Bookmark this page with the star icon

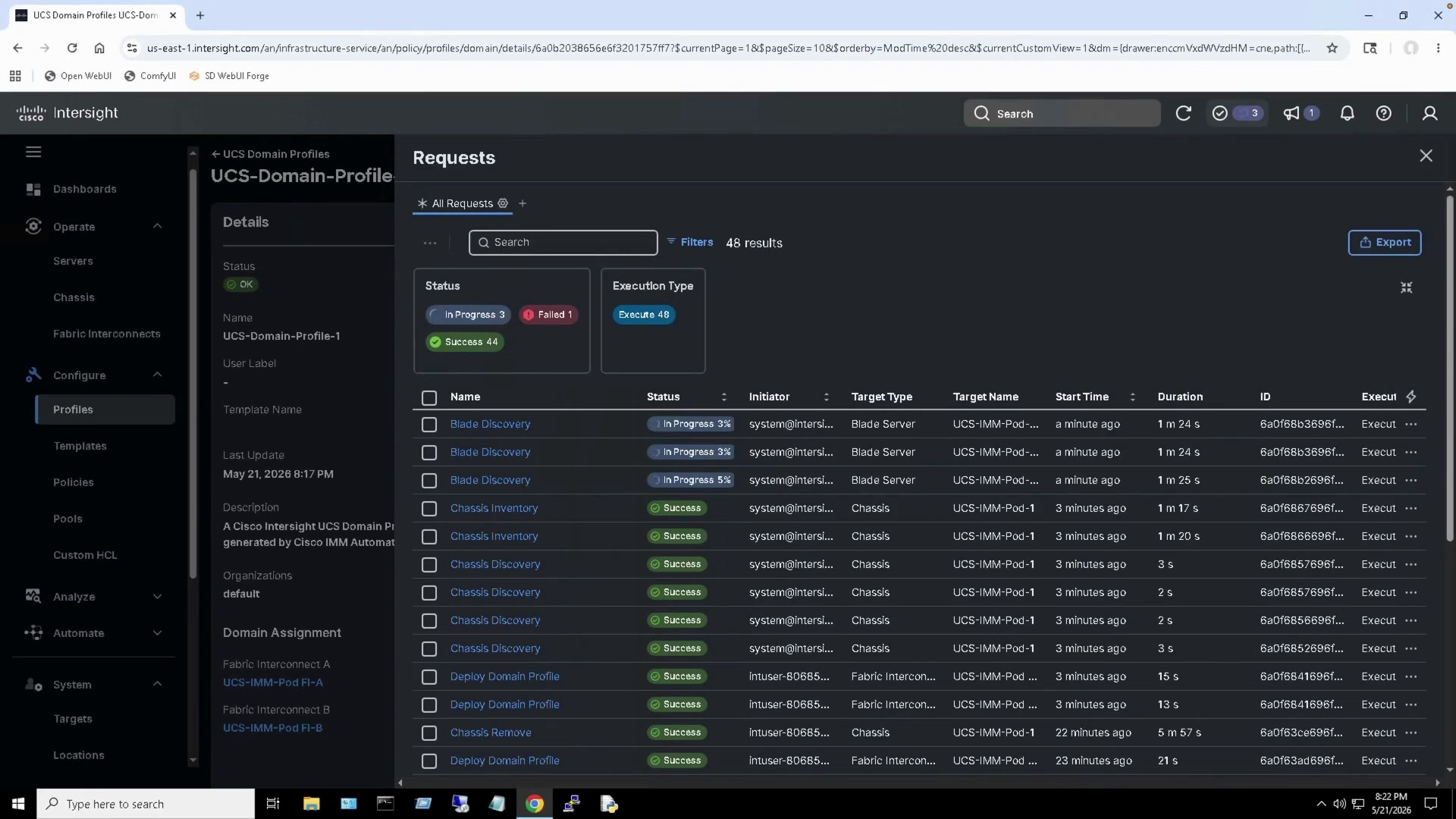1332,48
